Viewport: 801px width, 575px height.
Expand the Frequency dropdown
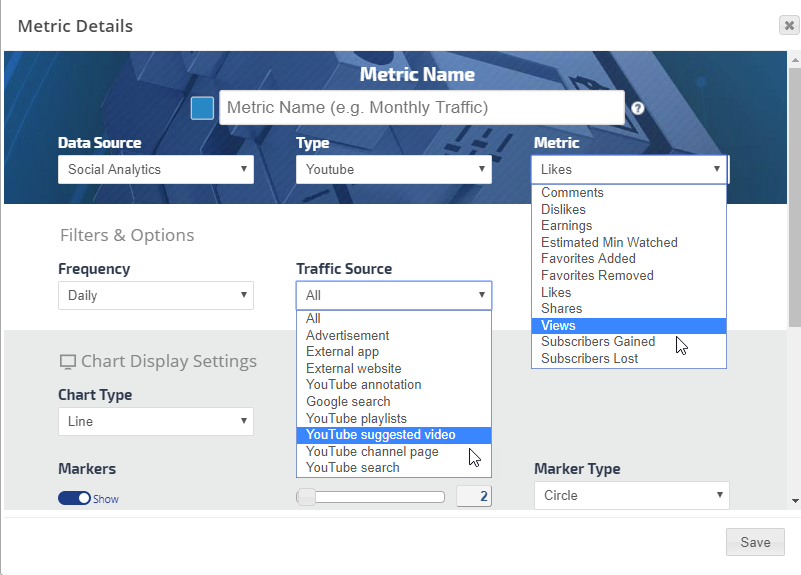[156, 296]
